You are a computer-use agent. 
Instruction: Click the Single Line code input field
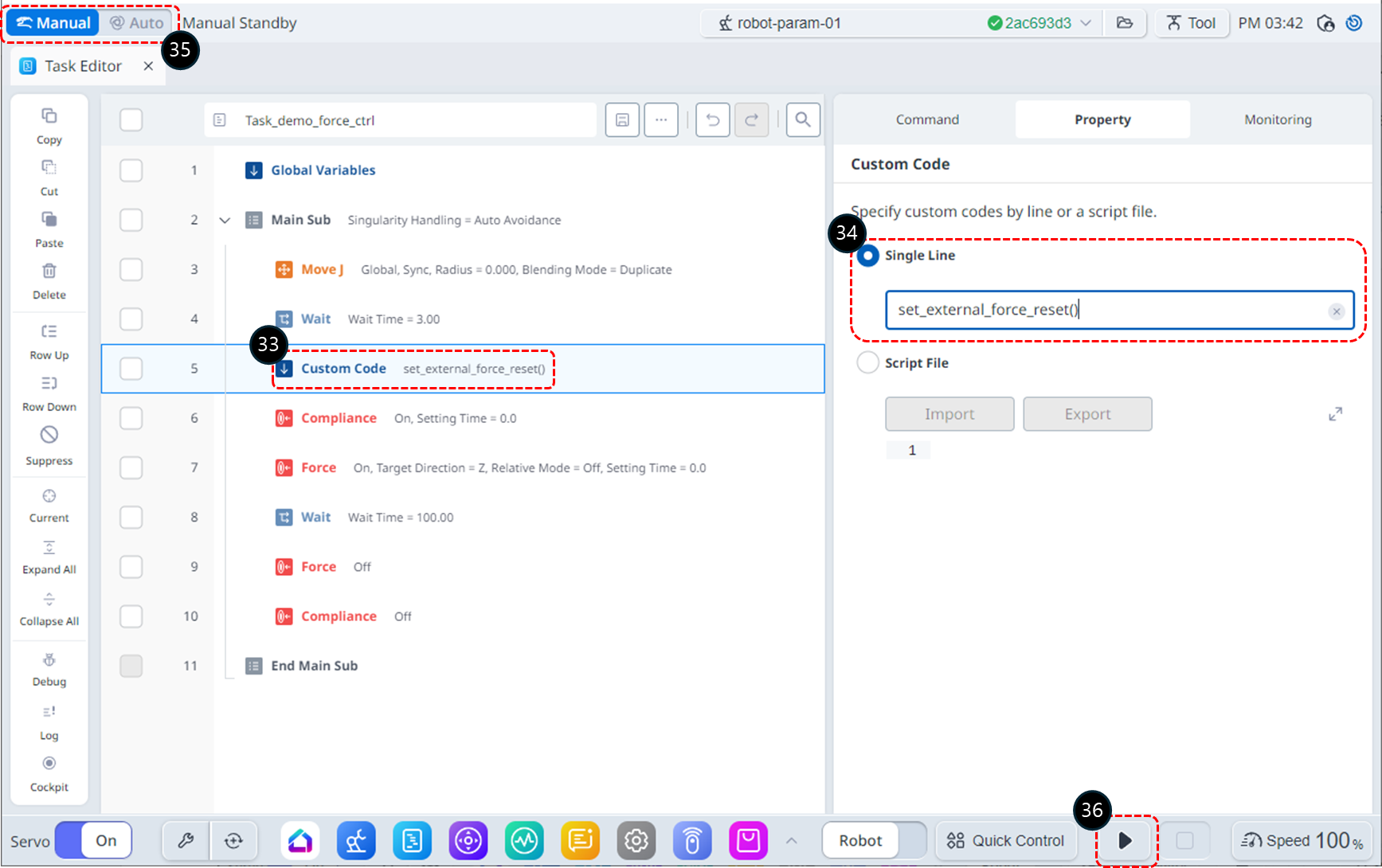[x=1107, y=310]
